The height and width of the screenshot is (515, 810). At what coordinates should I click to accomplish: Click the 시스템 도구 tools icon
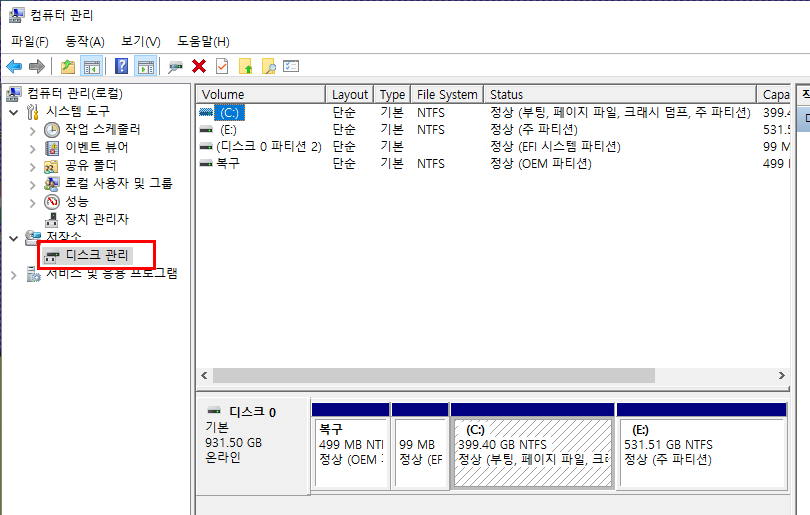click(x=33, y=112)
